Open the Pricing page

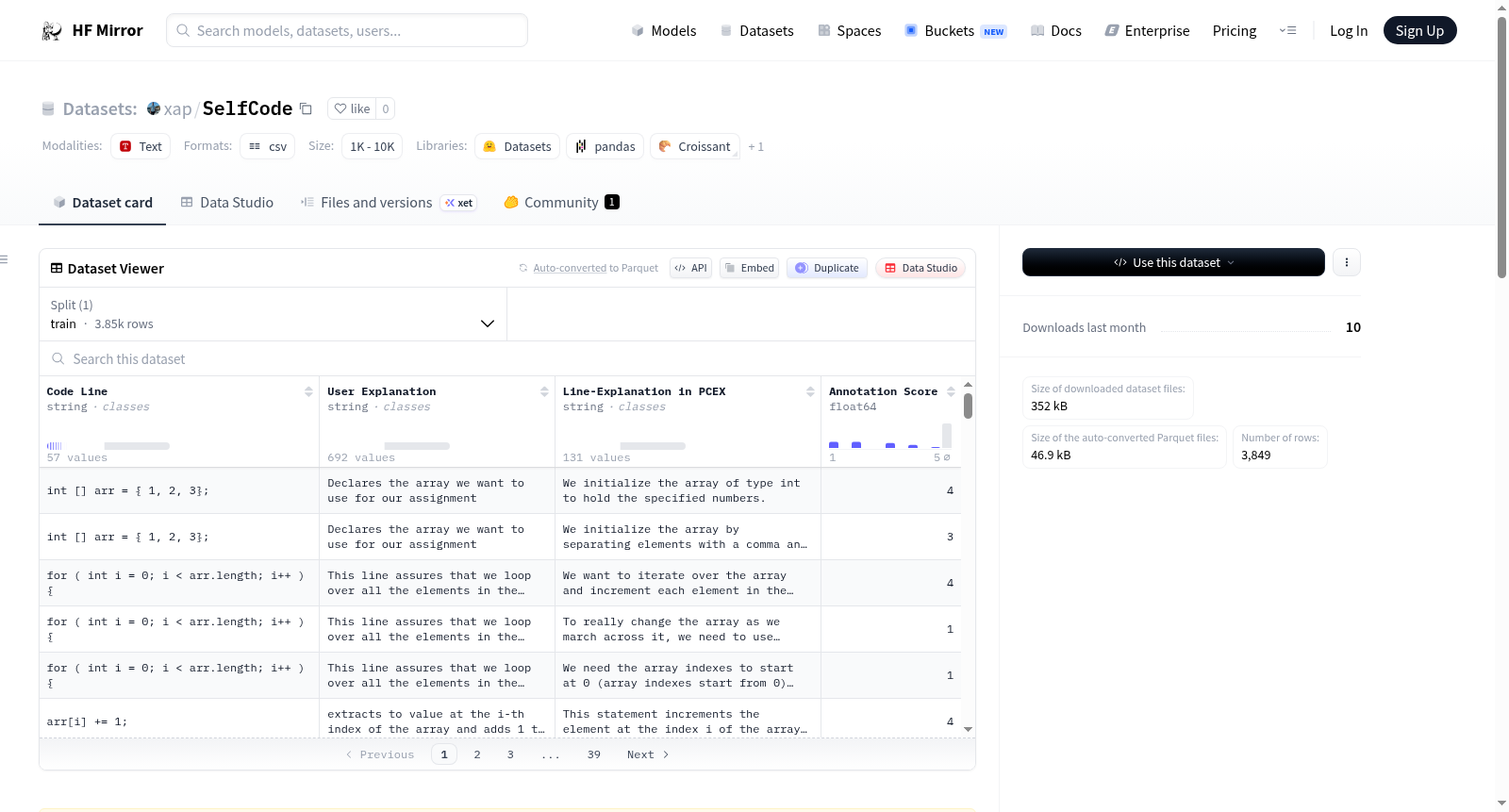click(x=1235, y=31)
